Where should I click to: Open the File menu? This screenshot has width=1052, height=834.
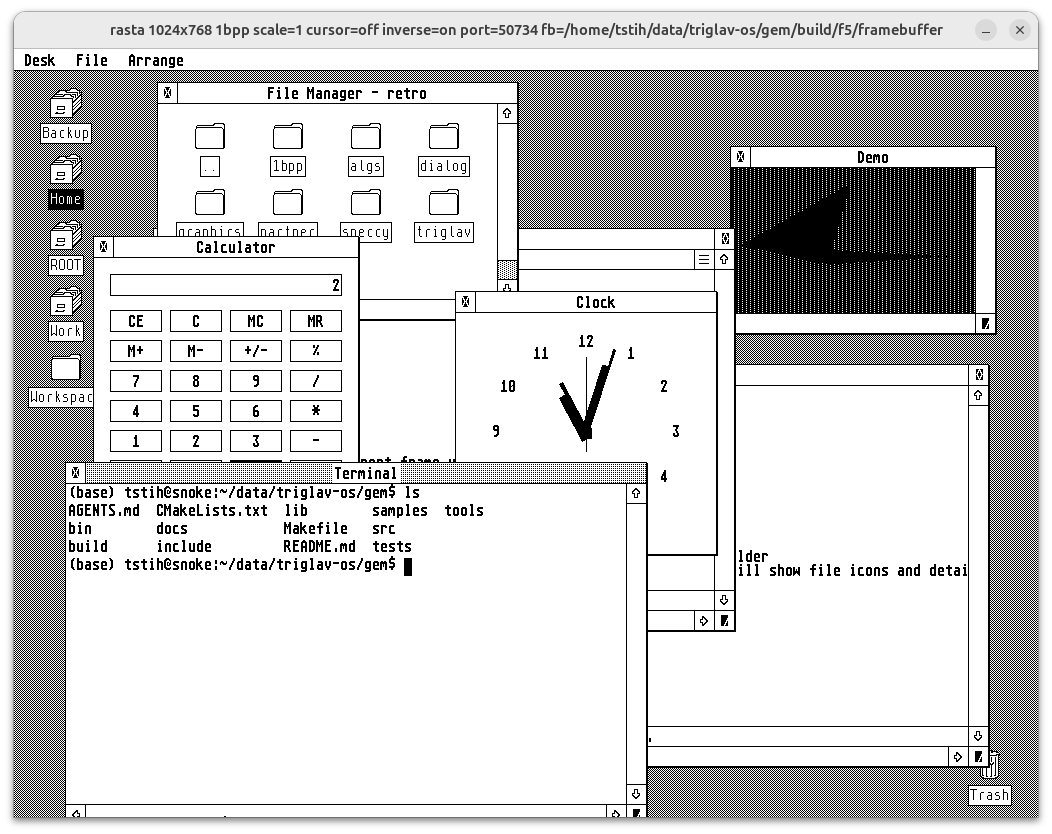[91, 60]
